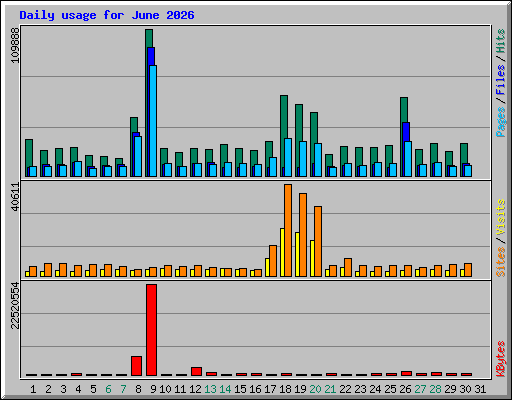Select day 8 on the x-axis
512x400 pixels.
(138, 389)
